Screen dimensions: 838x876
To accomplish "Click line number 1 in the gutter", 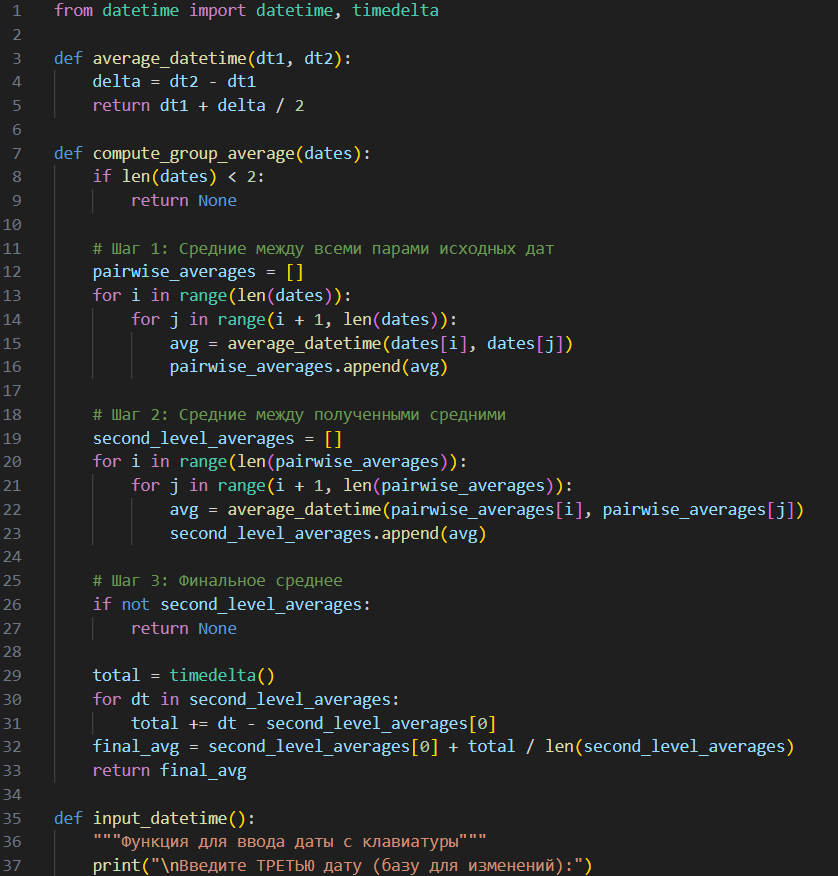I will pyautogui.click(x=14, y=11).
